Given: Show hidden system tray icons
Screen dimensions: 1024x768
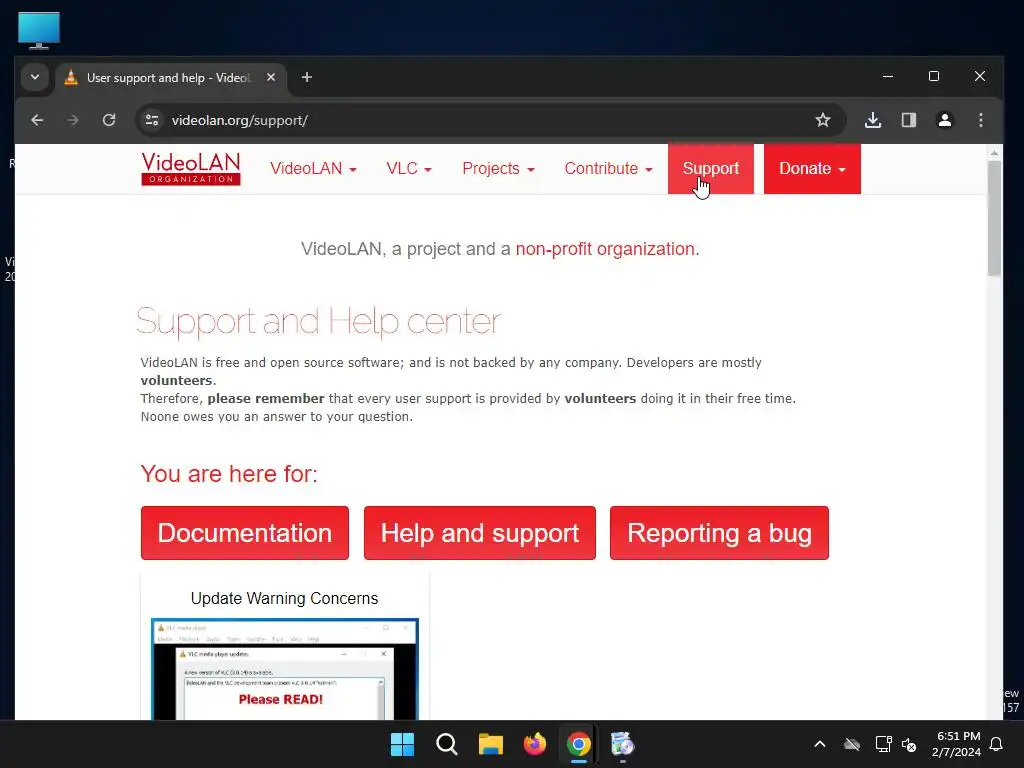Looking at the screenshot, I should (x=820, y=744).
